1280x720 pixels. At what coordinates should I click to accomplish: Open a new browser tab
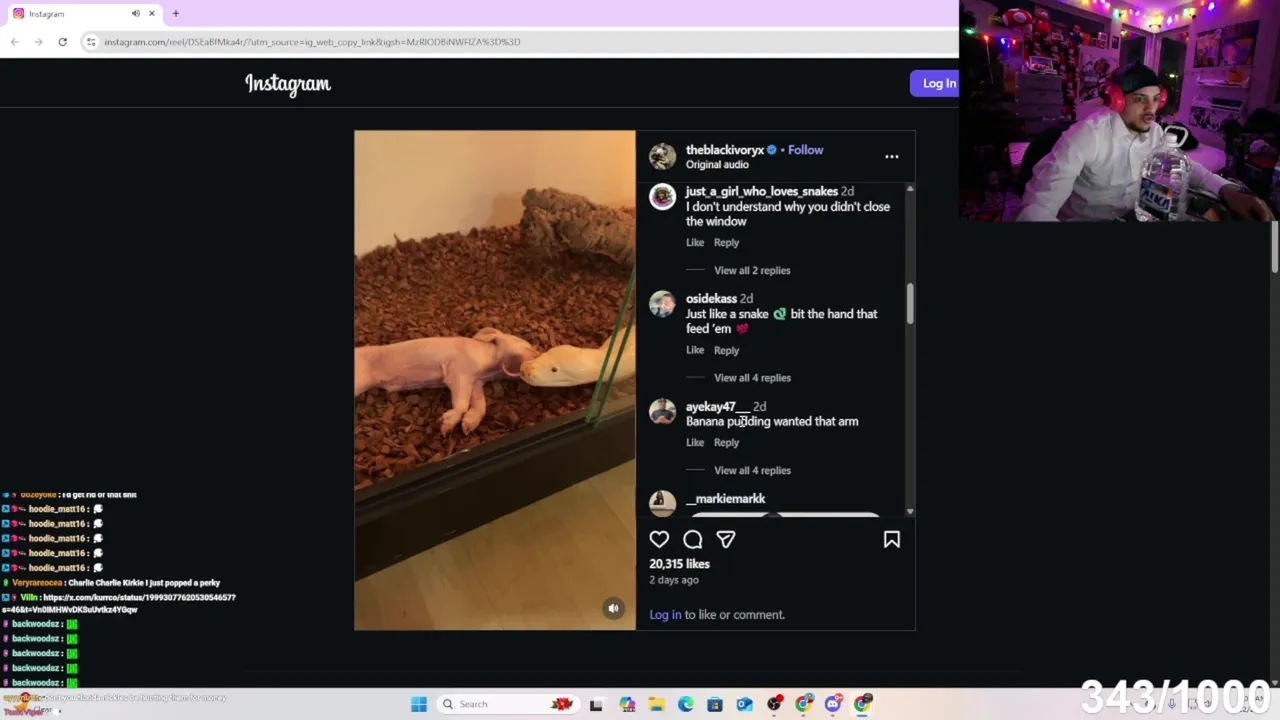[175, 14]
